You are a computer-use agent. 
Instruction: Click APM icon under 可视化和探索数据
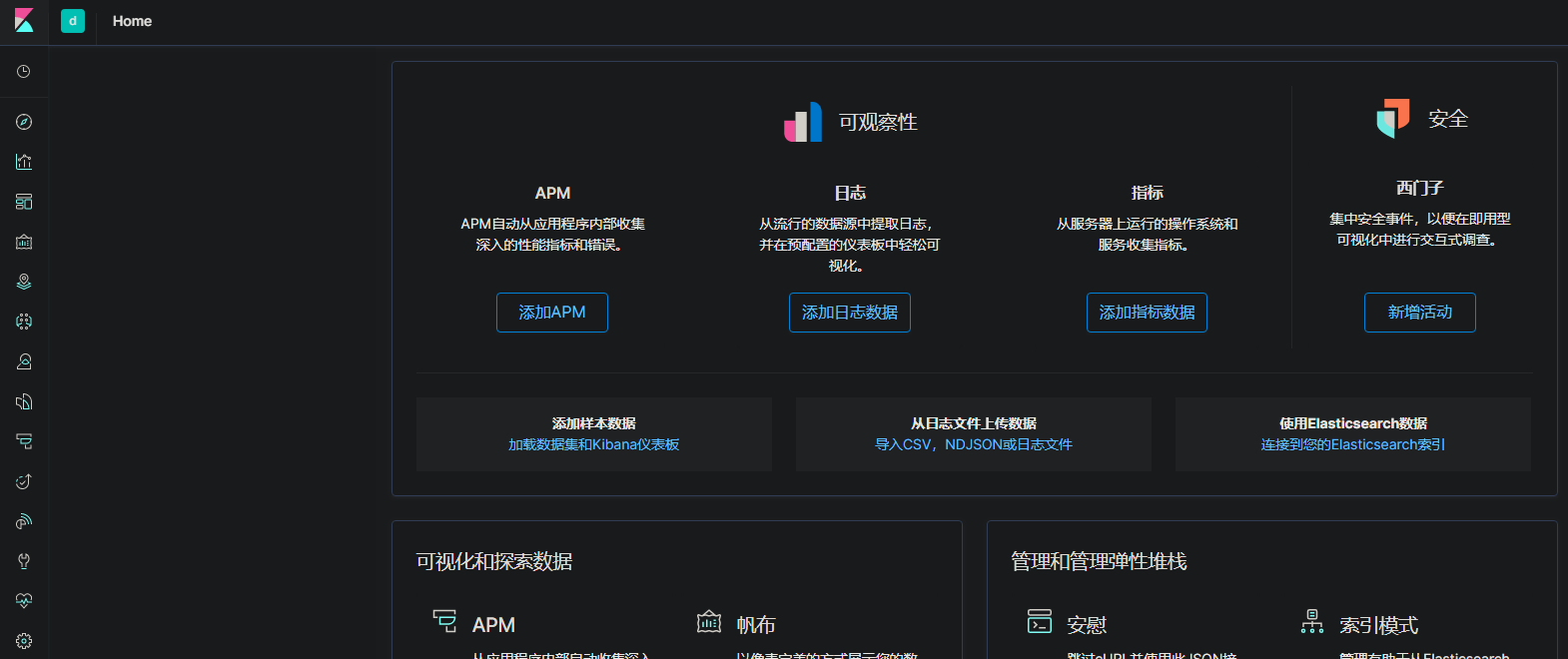click(x=444, y=621)
